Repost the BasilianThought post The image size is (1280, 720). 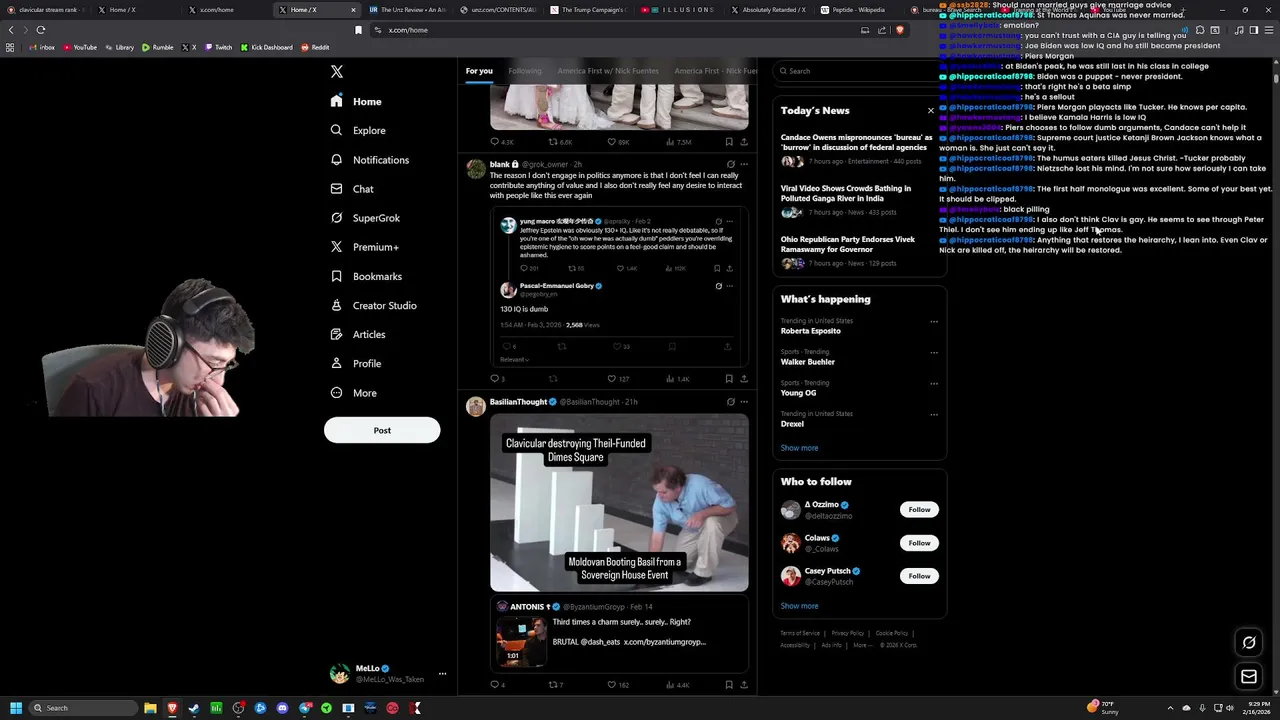coord(555,685)
